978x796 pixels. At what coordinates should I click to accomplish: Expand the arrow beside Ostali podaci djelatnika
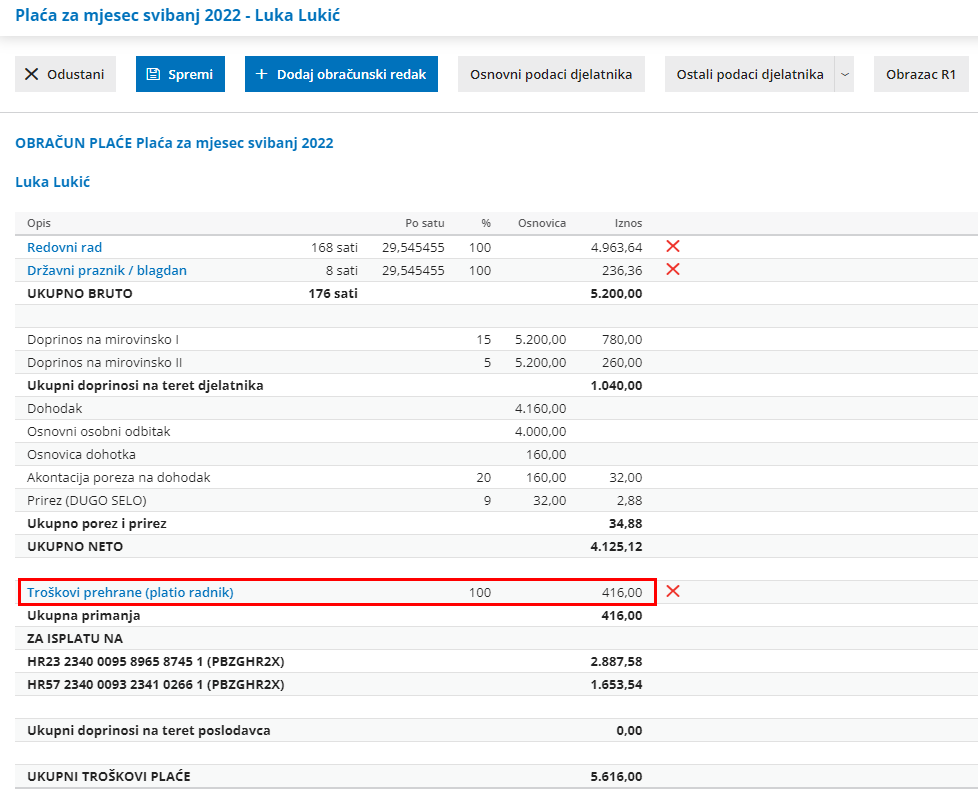click(x=844, y=74)
